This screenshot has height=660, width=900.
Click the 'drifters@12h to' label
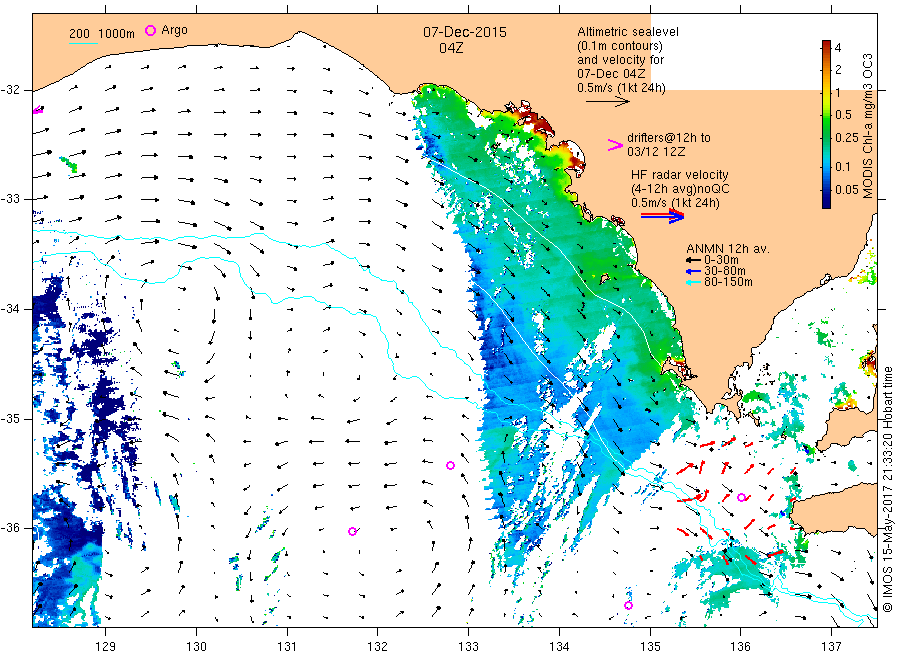[669, 138]
